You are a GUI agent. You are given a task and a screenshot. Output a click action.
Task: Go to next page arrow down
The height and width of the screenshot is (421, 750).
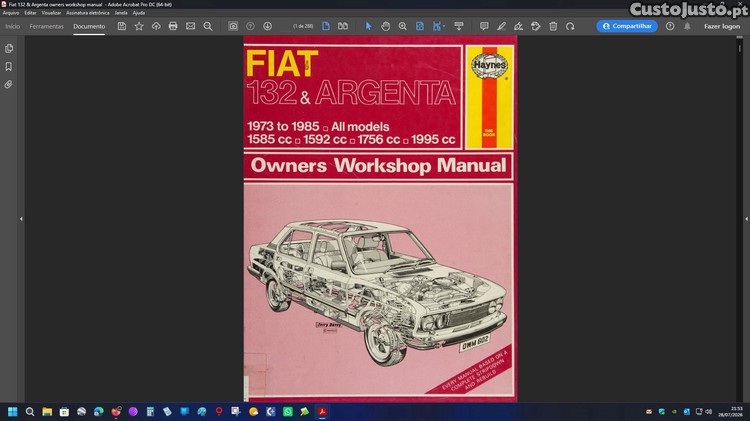[267, 26]
